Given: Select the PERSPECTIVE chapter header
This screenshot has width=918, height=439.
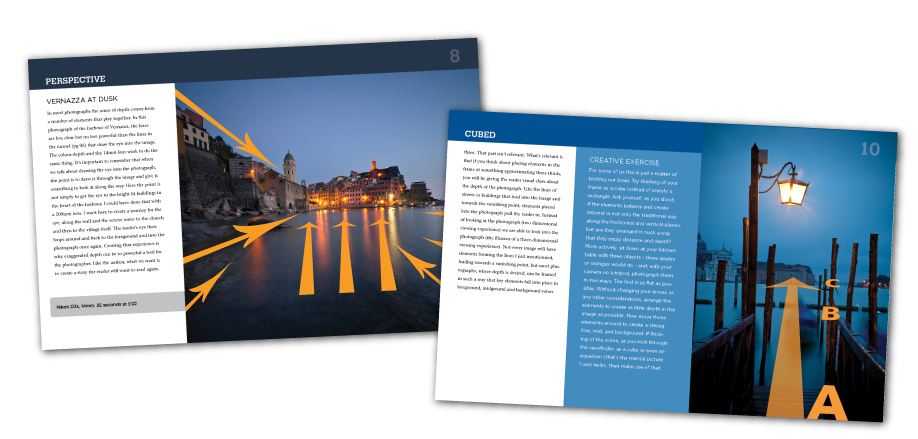Looking at the screenshot, I should [x=78, y=79].
